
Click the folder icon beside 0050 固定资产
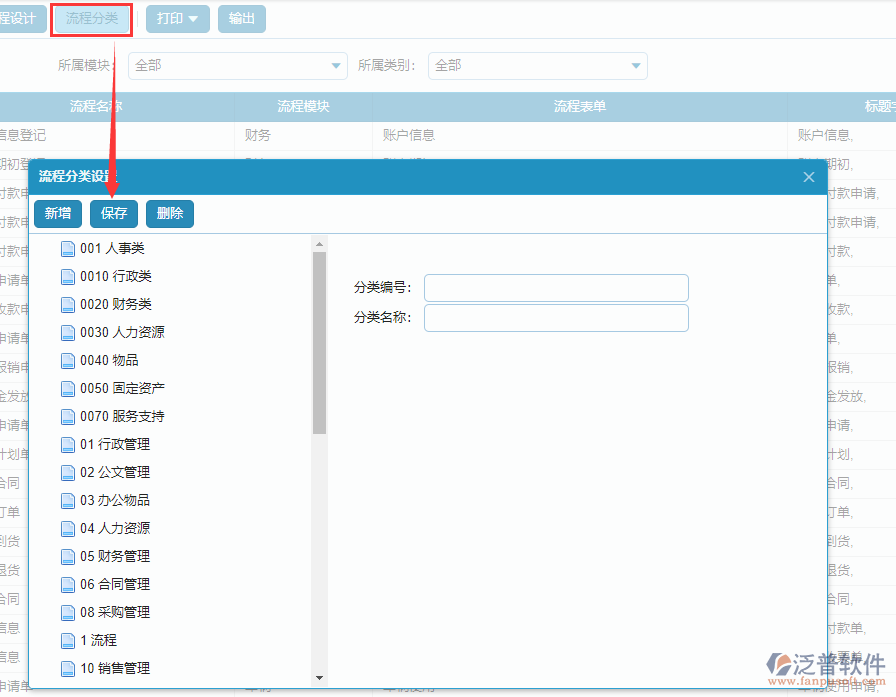[x=67, y=388]
